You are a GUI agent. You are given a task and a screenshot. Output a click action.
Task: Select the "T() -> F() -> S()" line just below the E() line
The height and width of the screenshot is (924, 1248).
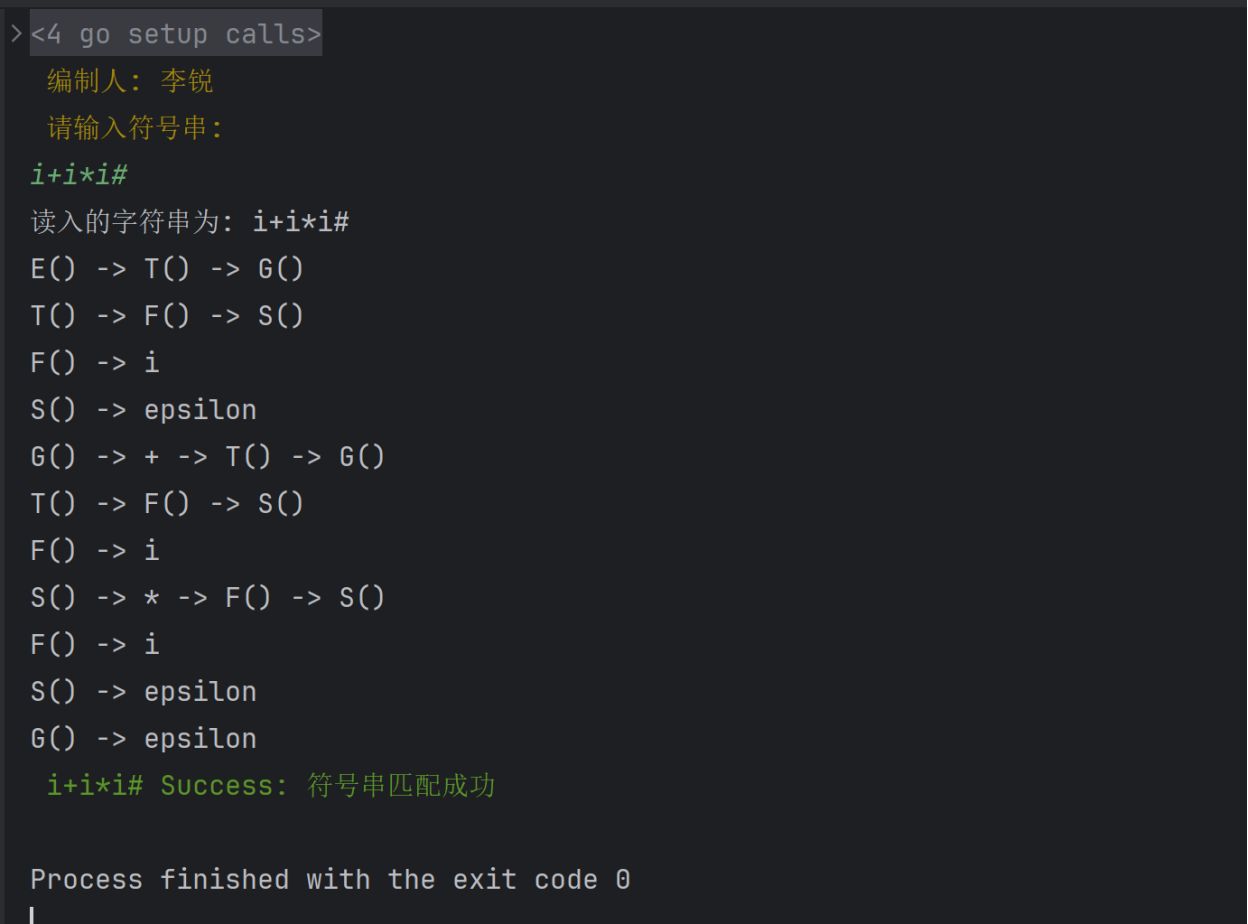(x=167, y=316)
